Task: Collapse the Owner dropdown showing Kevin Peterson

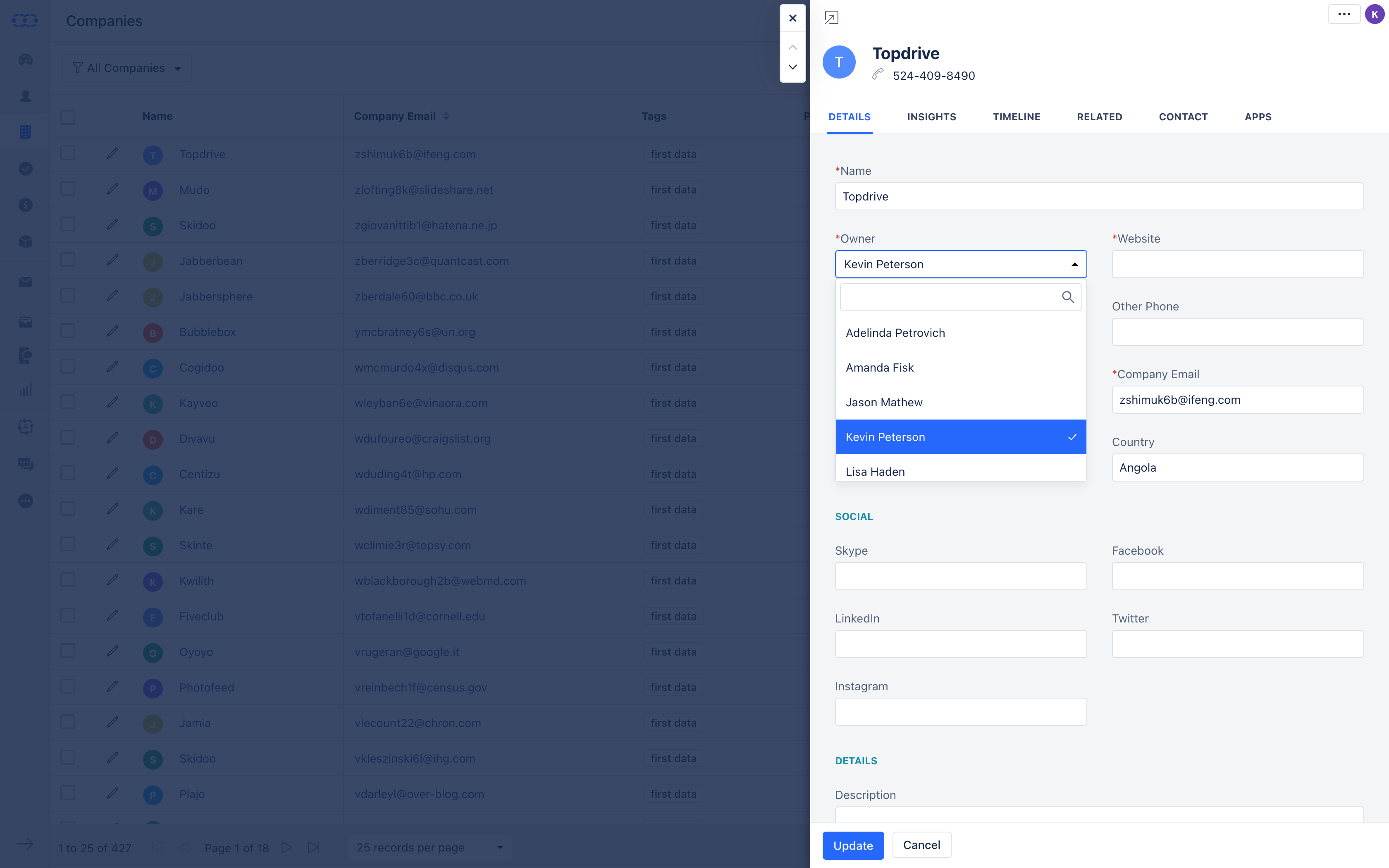Action: [x=960, y=264]
